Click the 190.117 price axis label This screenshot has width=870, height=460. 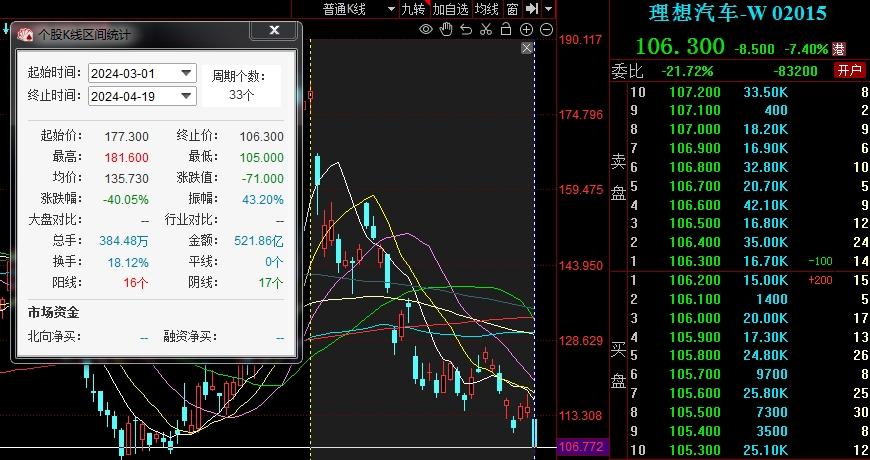pos(581,40)
